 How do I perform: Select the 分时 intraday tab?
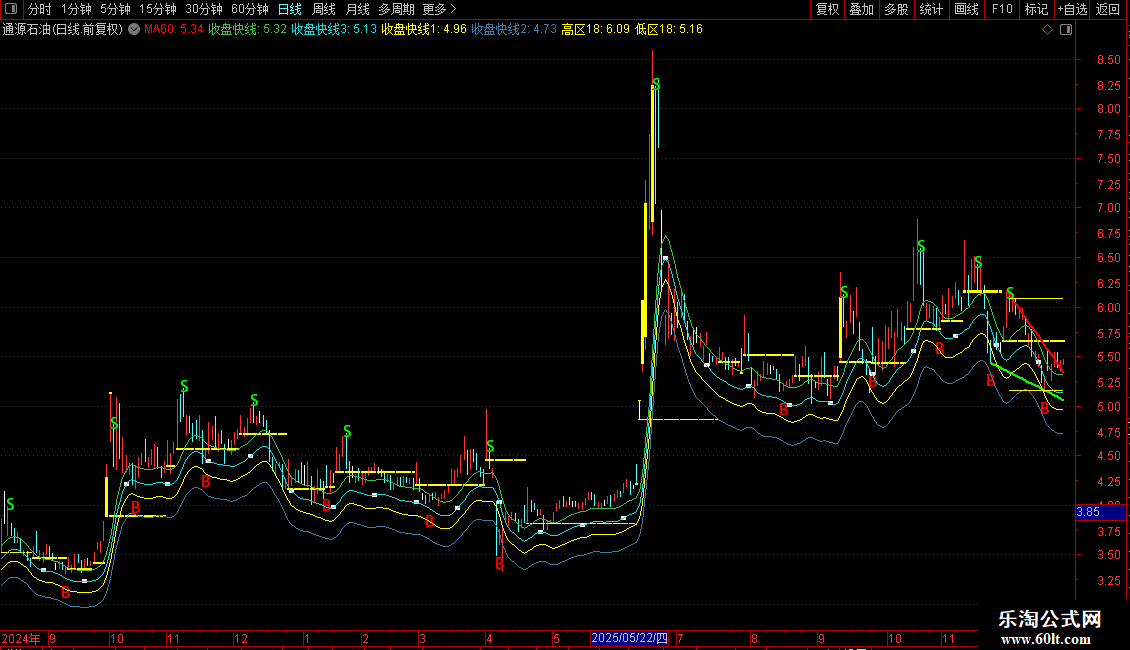pyautogui.click(x=39, y=9)
